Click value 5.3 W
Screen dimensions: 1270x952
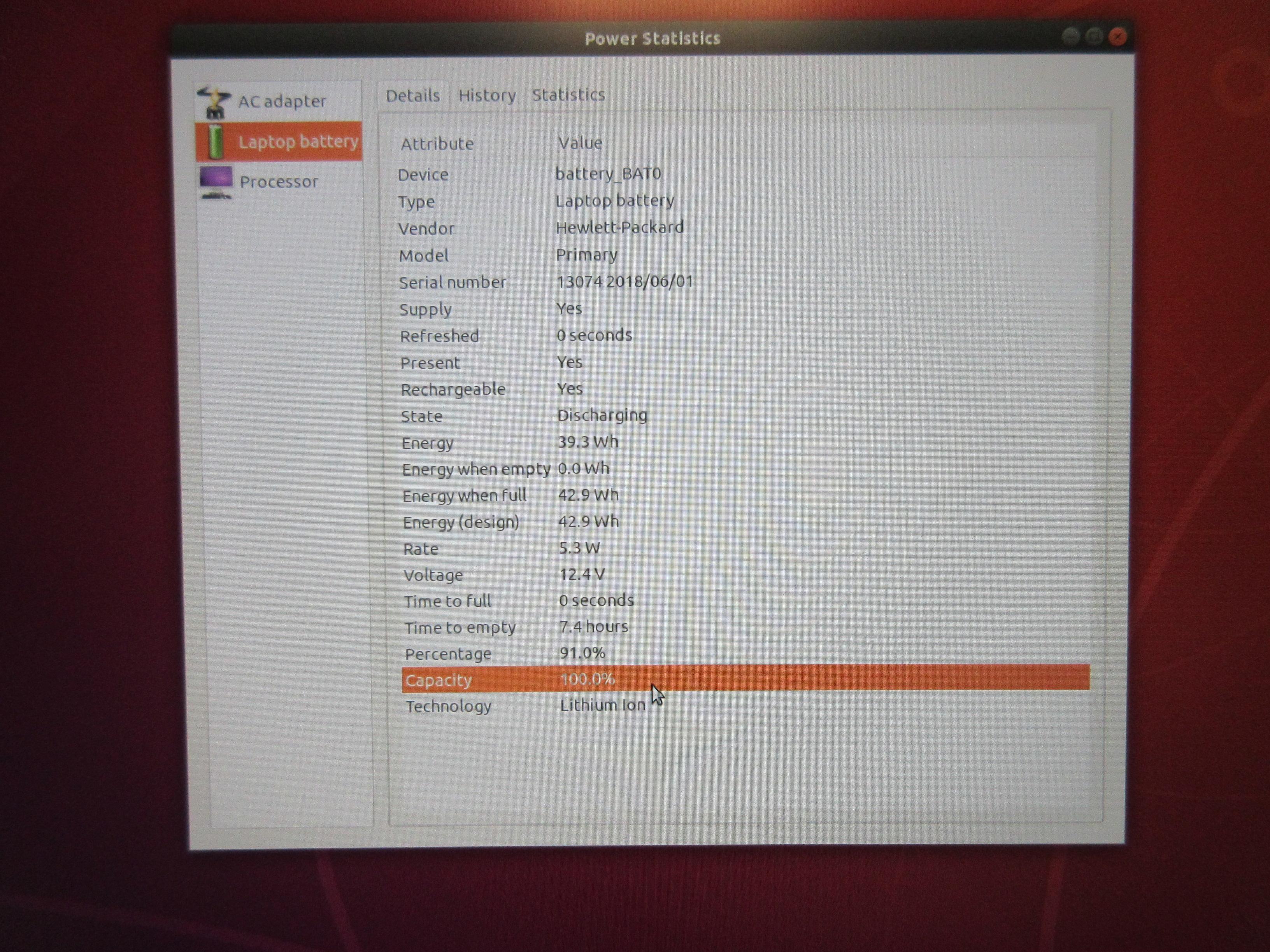579,548
